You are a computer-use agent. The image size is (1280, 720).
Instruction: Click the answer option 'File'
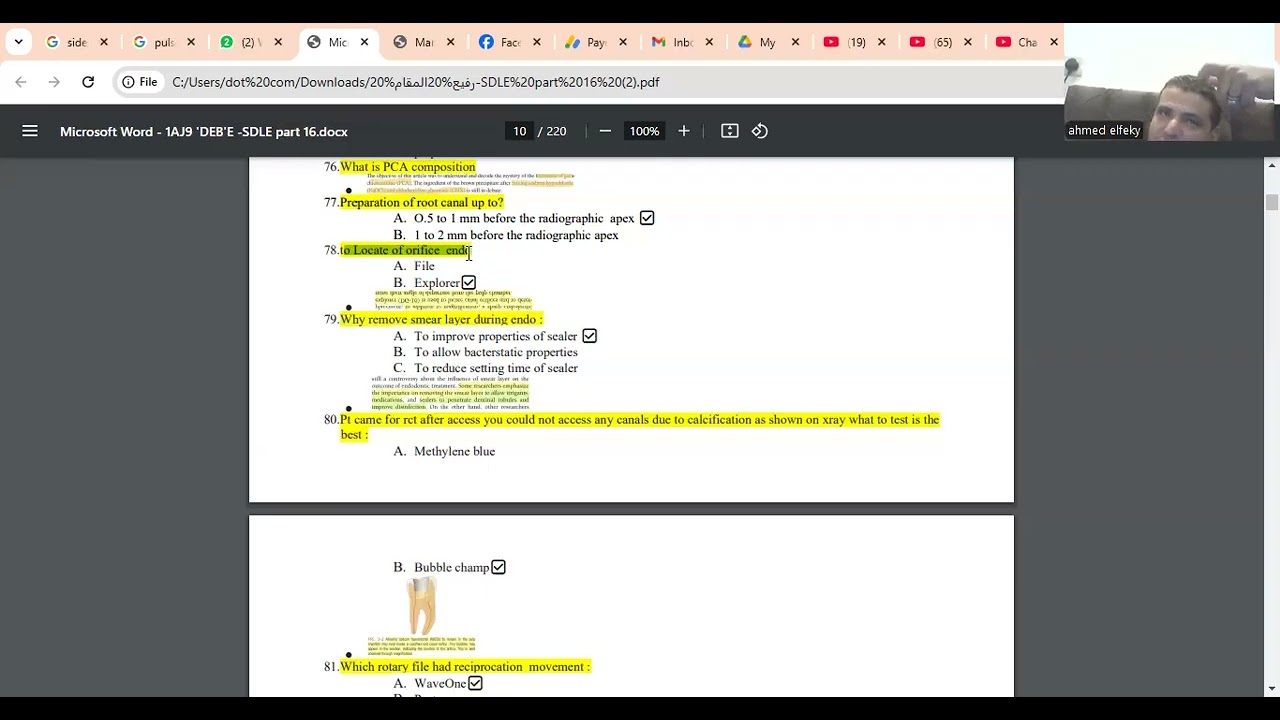coord(424,266)
